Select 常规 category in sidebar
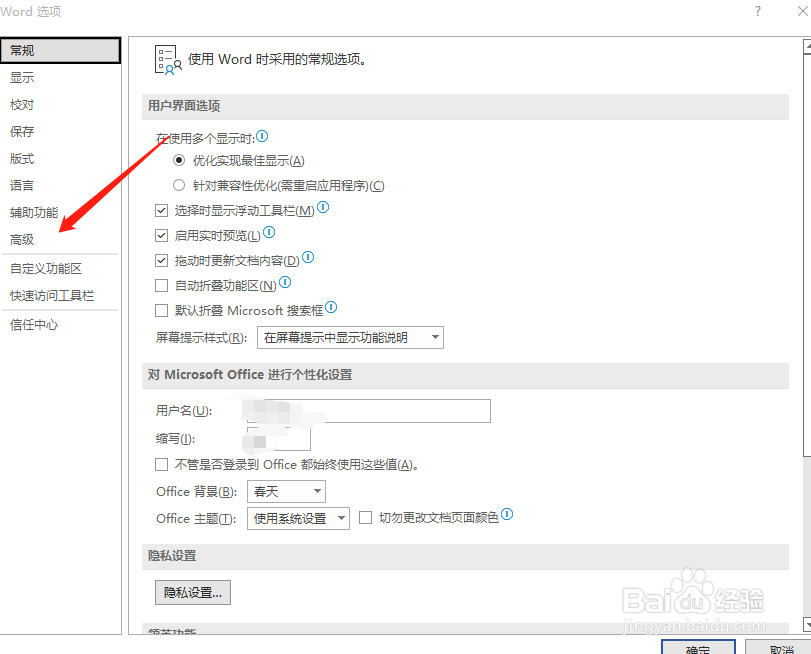This screenshot has height=654, width=811. tap(61, 50)
